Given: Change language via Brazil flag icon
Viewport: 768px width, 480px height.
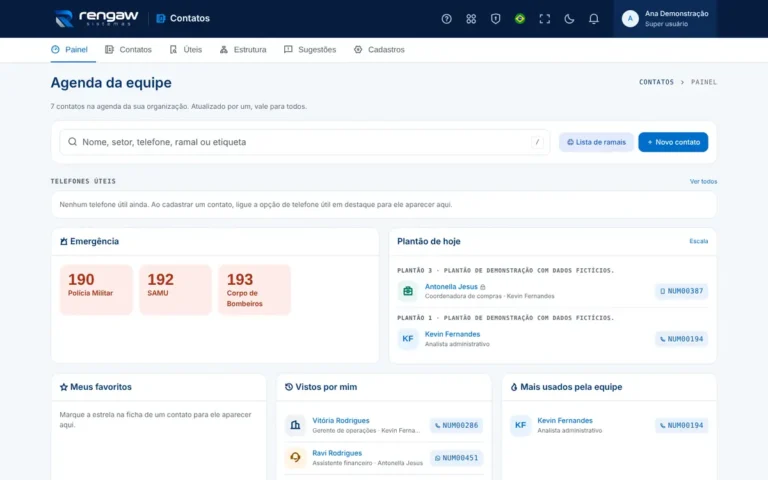Looking at the screenshot, I should pyautogui.click(x=520, y=19).
